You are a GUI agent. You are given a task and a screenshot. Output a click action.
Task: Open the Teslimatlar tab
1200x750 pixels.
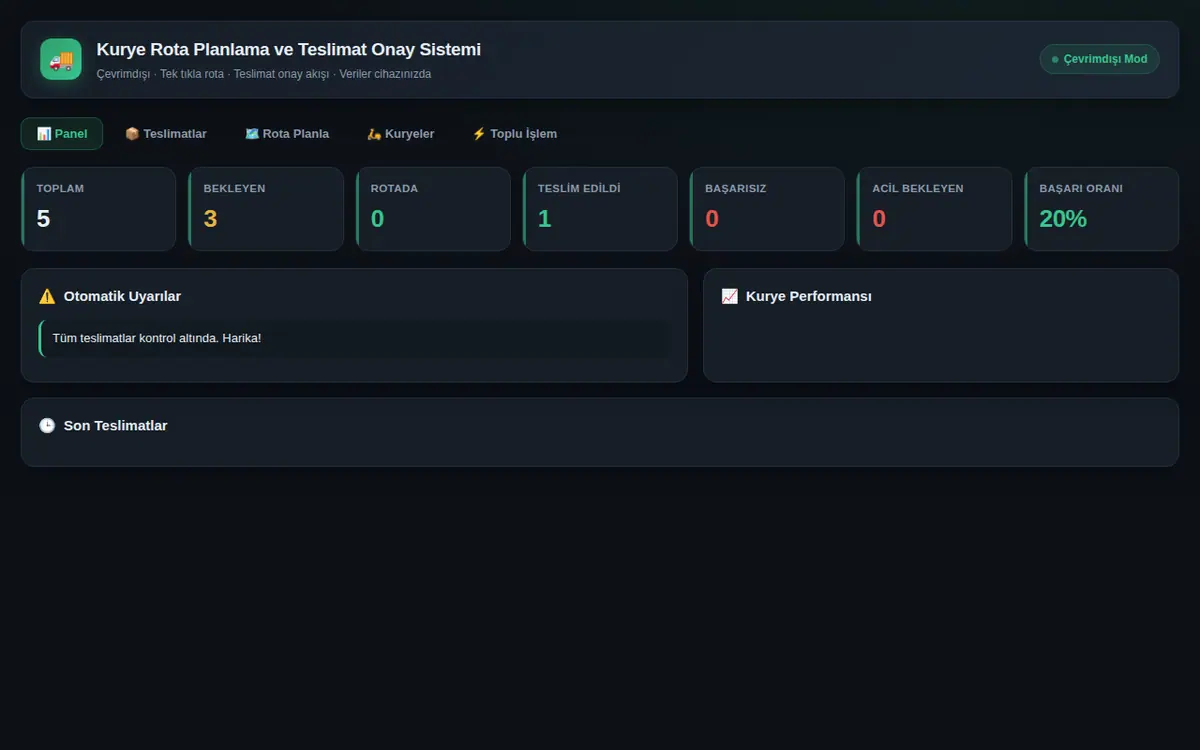(x=166, y=133)
